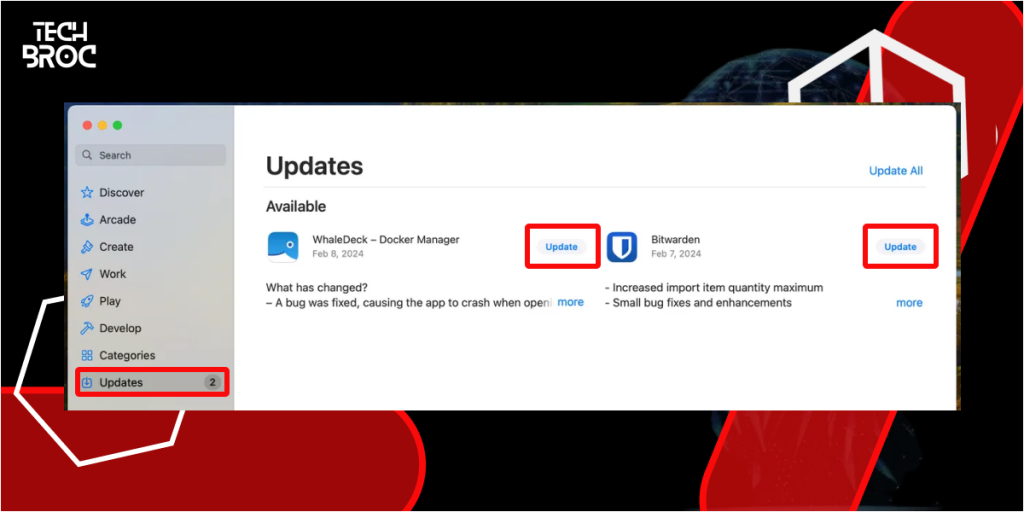Screen dimensions: 1024x512
Task: Click the Create paintbrush icon
Action: pos(87,247)
